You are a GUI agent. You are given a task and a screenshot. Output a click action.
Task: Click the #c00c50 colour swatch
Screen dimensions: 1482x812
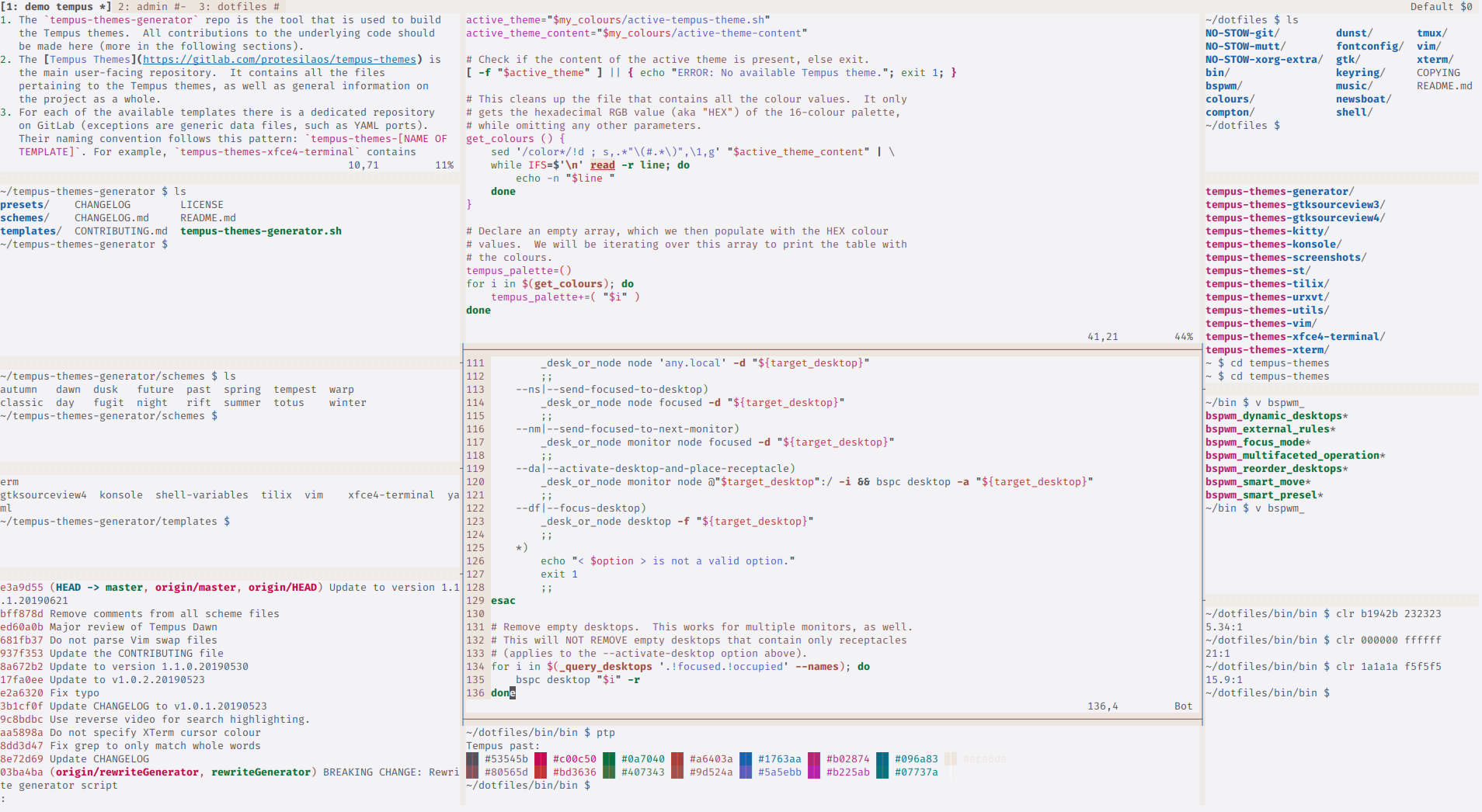click(541, 758)
